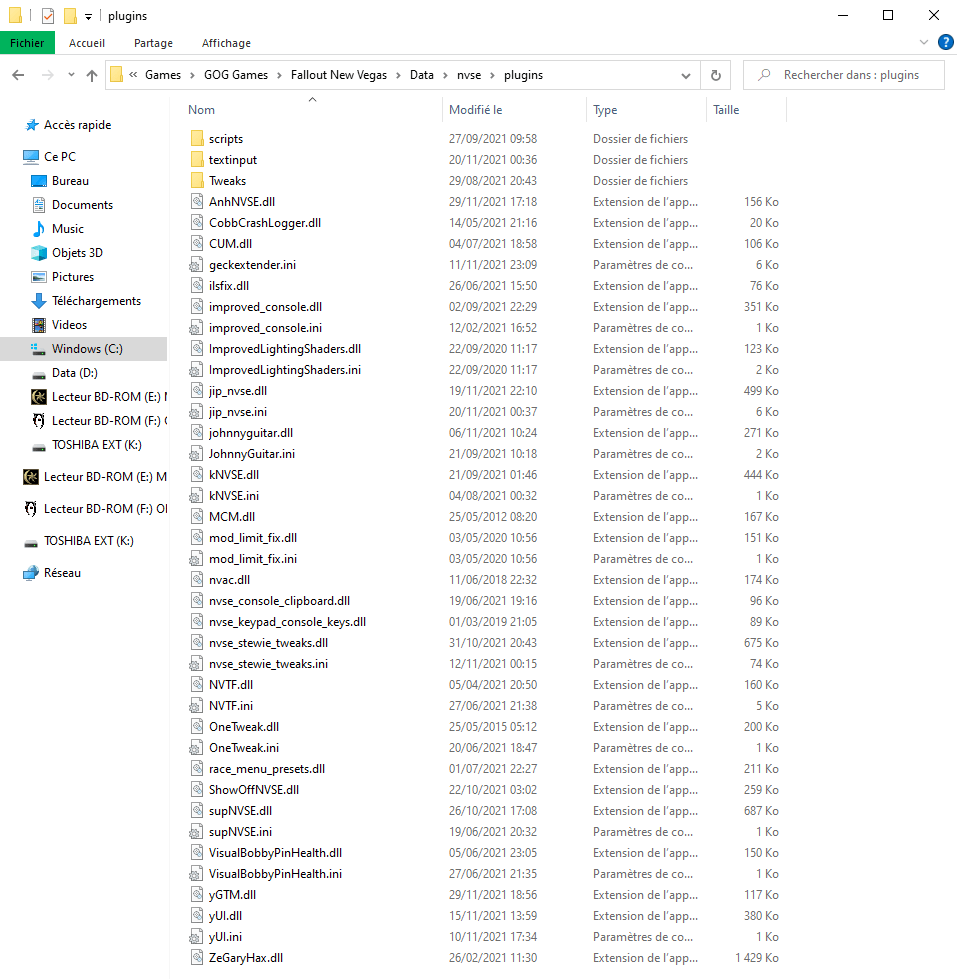Screen dimensions: 958x979
Task: Expand the breadcrumb chevron after GOG Games
Action: (x=279, y=76)
